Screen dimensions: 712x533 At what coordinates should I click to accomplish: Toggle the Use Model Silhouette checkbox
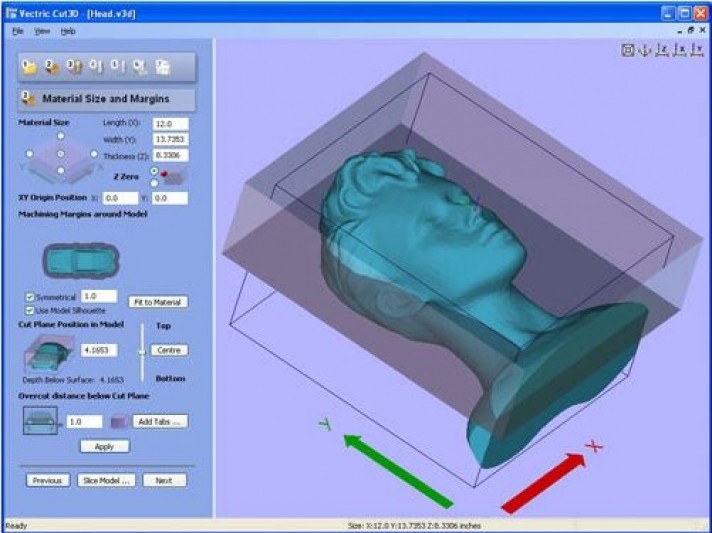pos(30,310)
